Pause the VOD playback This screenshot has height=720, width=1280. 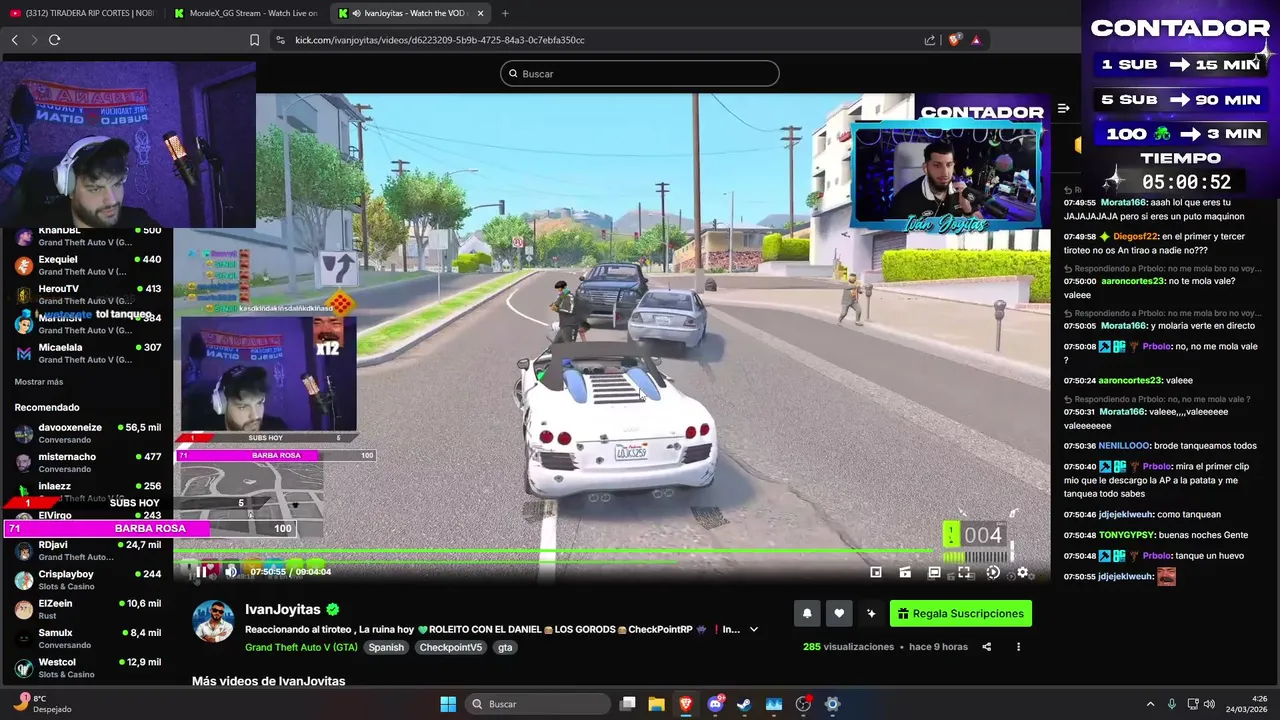(x=201, y=572)
